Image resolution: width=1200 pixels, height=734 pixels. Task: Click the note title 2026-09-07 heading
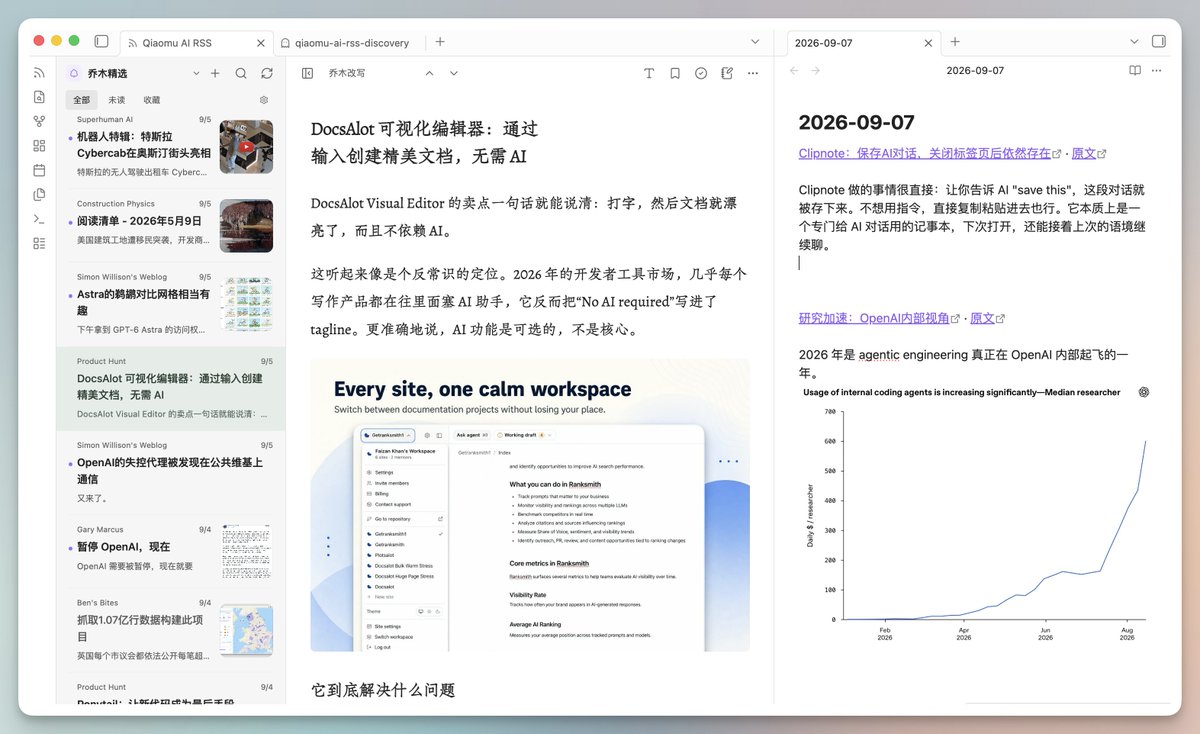pos(856,122)
